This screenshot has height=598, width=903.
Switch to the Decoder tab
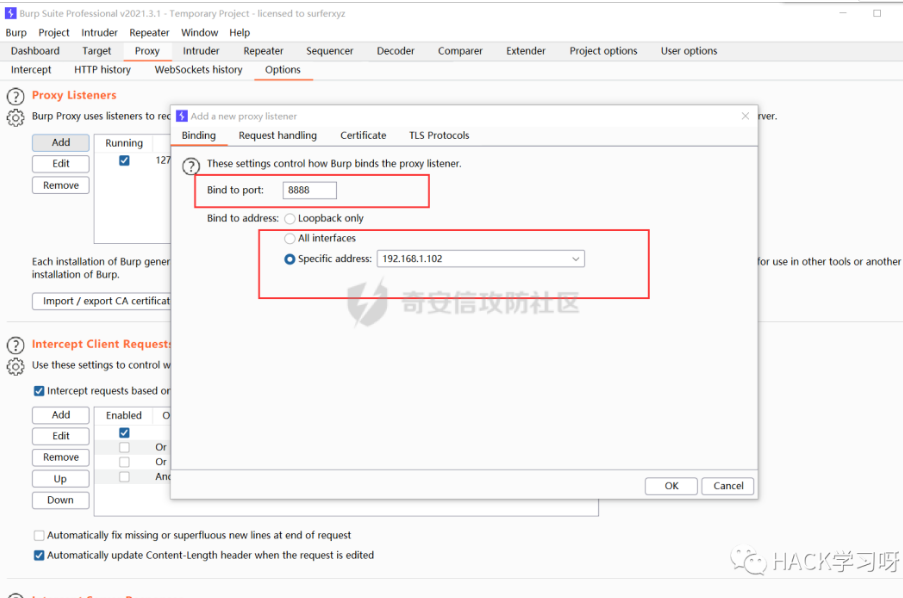(396, 51)
